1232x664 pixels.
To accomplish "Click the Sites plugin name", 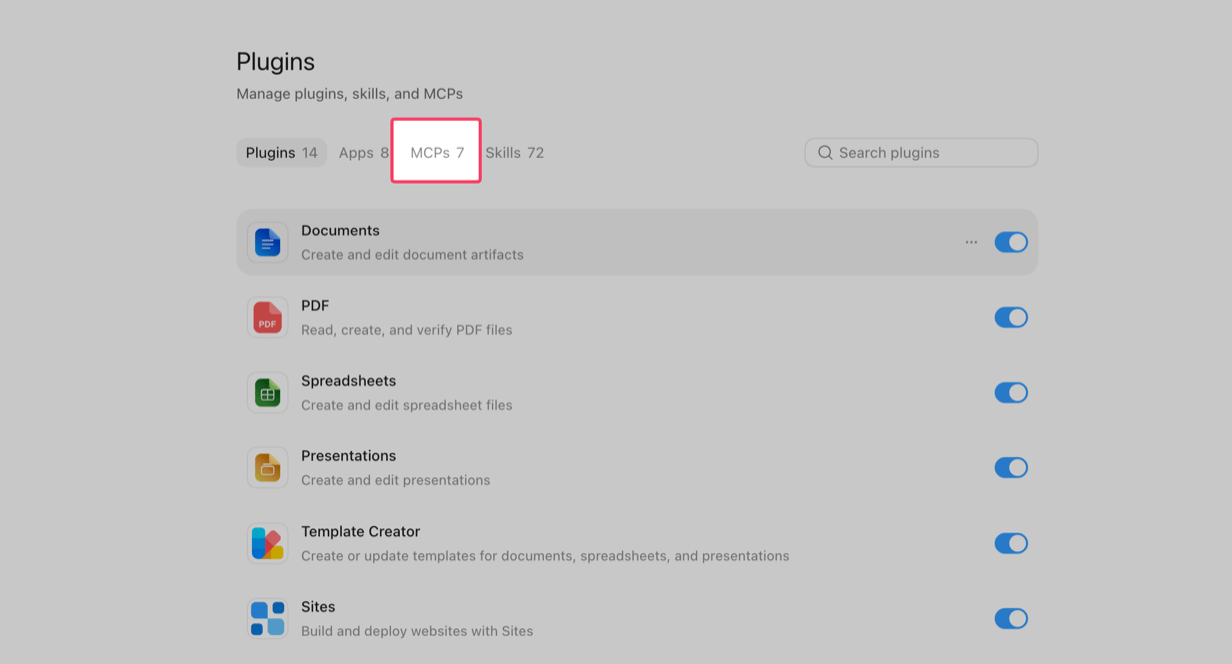I will point(318,607).
